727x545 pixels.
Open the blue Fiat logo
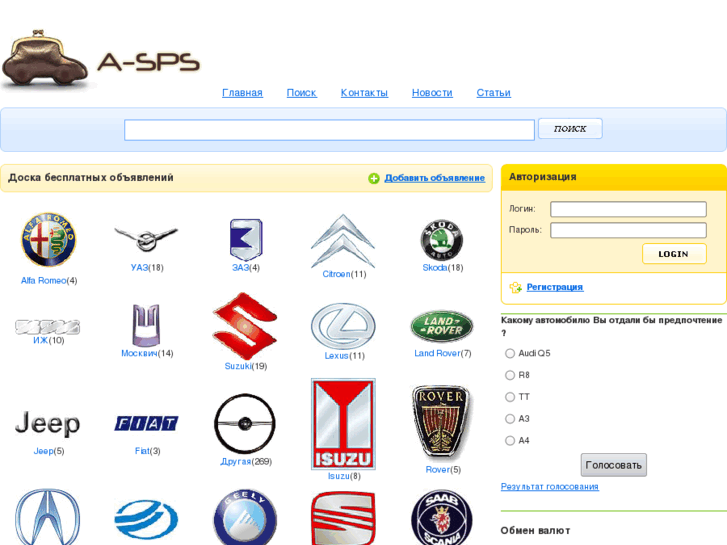[x=147, y=423]
